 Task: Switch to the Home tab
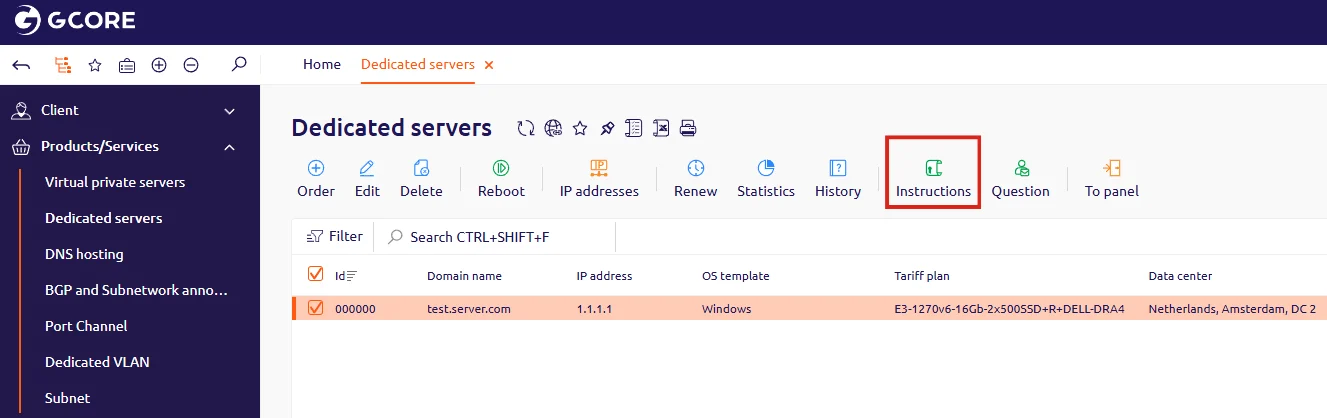pyautogui.click(x=322, y=64)
